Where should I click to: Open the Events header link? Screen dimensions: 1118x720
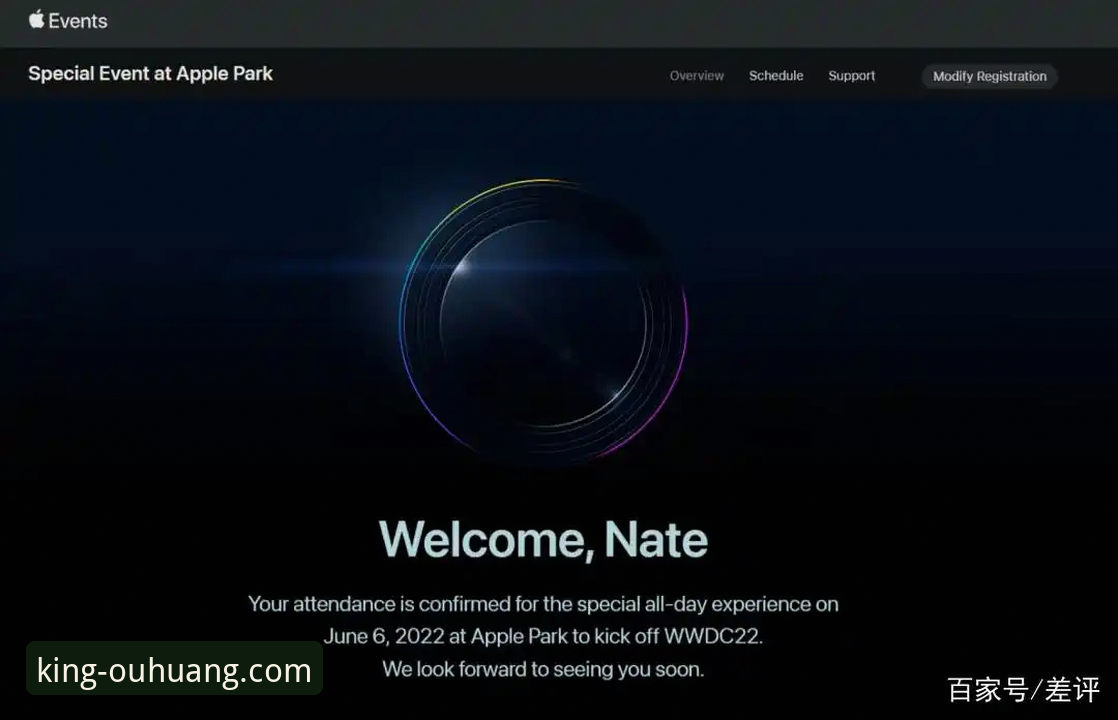78,21
